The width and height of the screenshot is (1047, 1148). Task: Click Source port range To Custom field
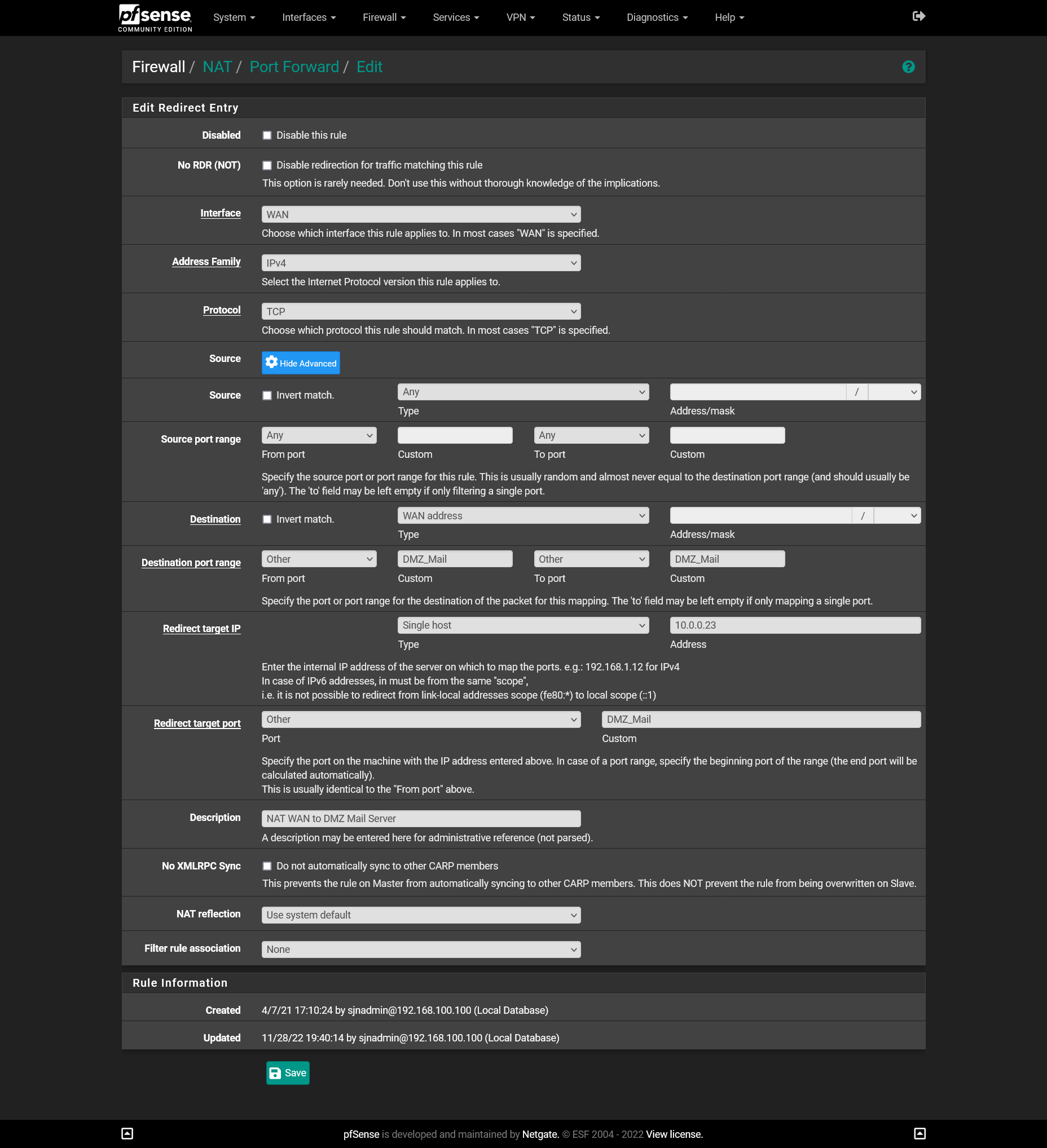tap(728, 436)
